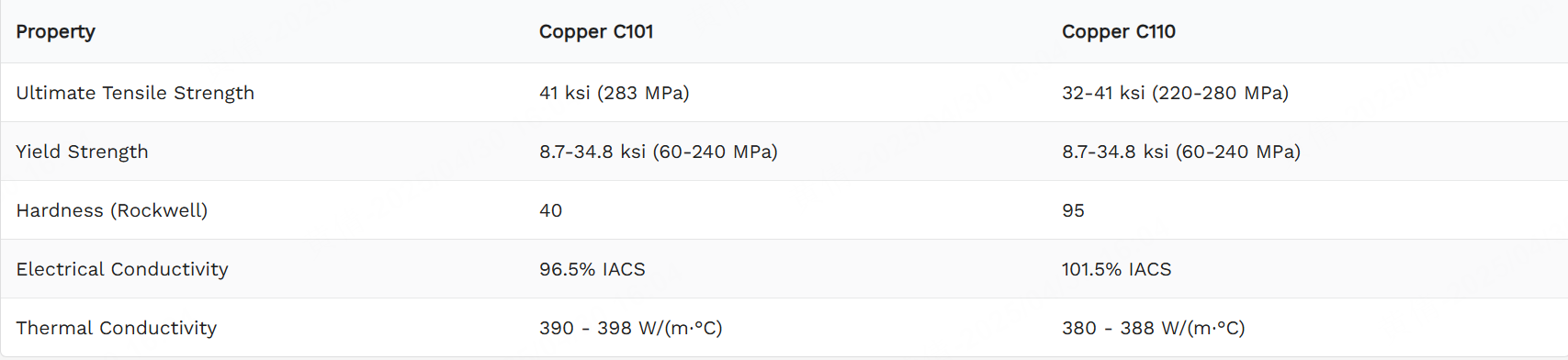Click the Hardness (Rockwell) row label
This screenshot has width=1568, height=360.
point(112,210)
